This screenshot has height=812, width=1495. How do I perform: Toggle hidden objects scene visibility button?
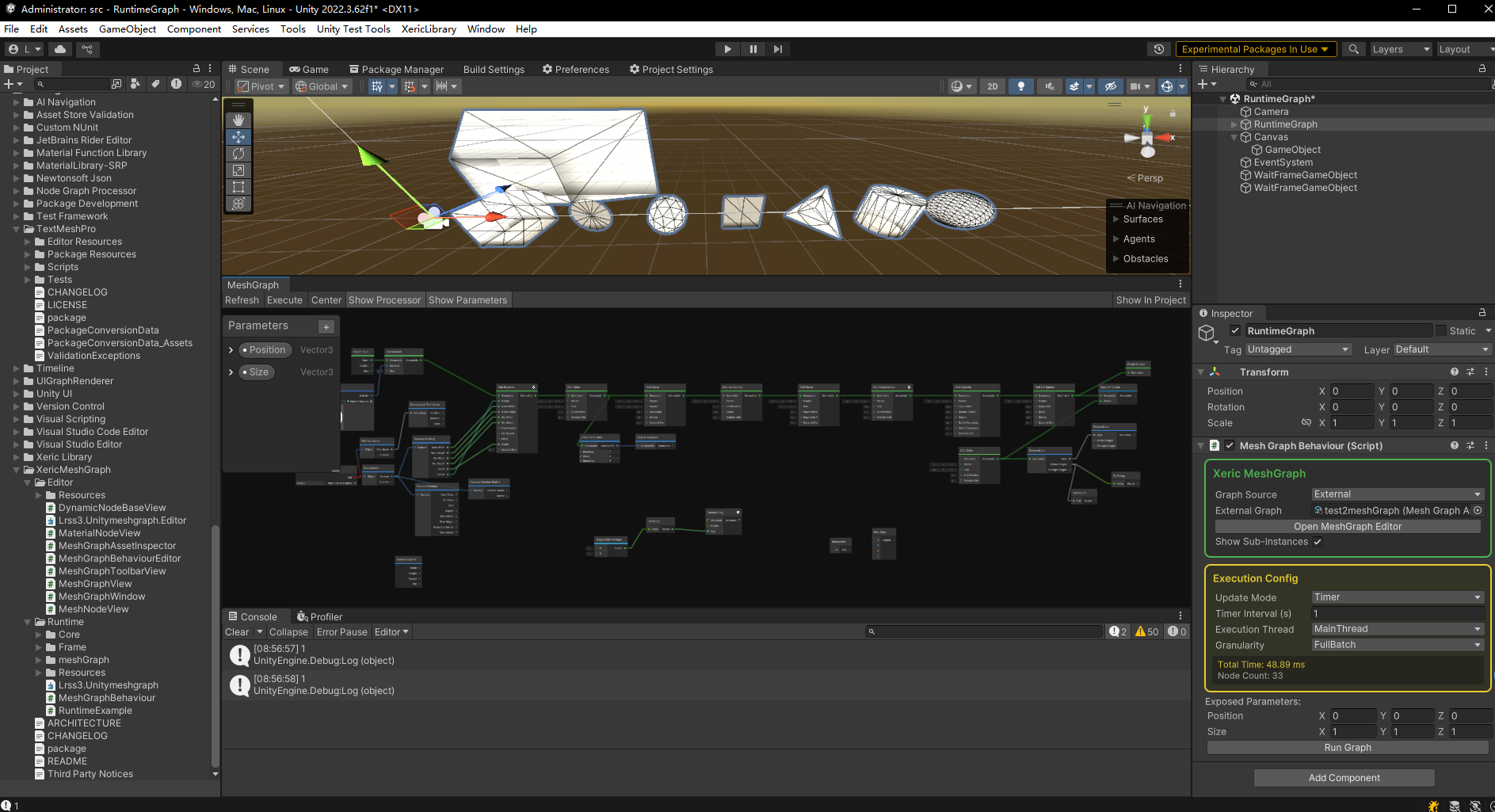click(x=1110, y=86)
